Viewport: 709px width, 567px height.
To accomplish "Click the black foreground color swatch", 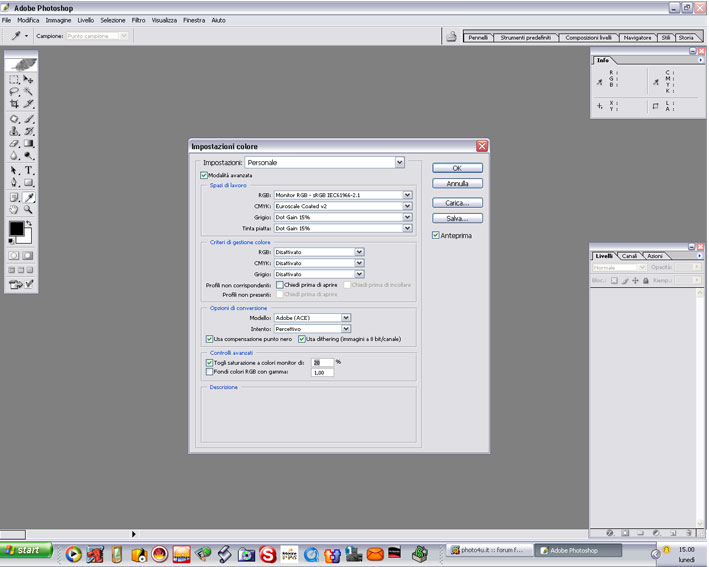I will (x=17, y=230).
